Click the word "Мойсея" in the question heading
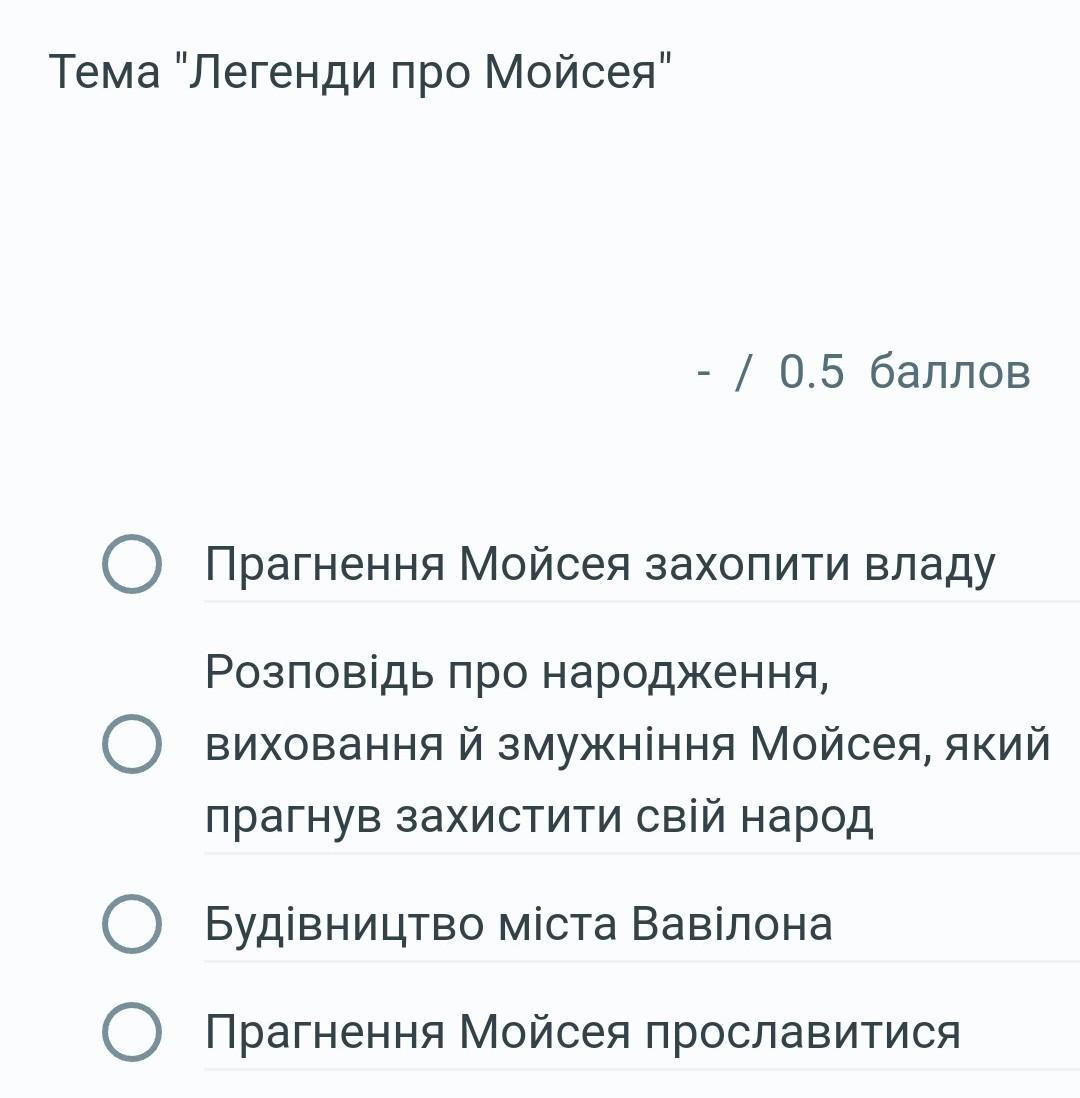The height and width of the screenshot is (1098, 1080). [571, 71]
